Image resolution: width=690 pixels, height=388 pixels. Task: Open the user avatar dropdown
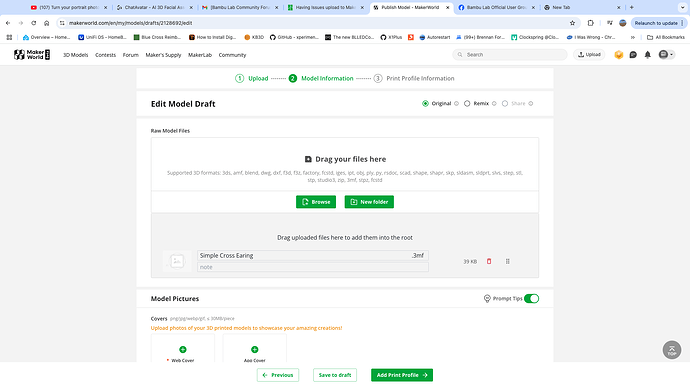coord(666,55)
